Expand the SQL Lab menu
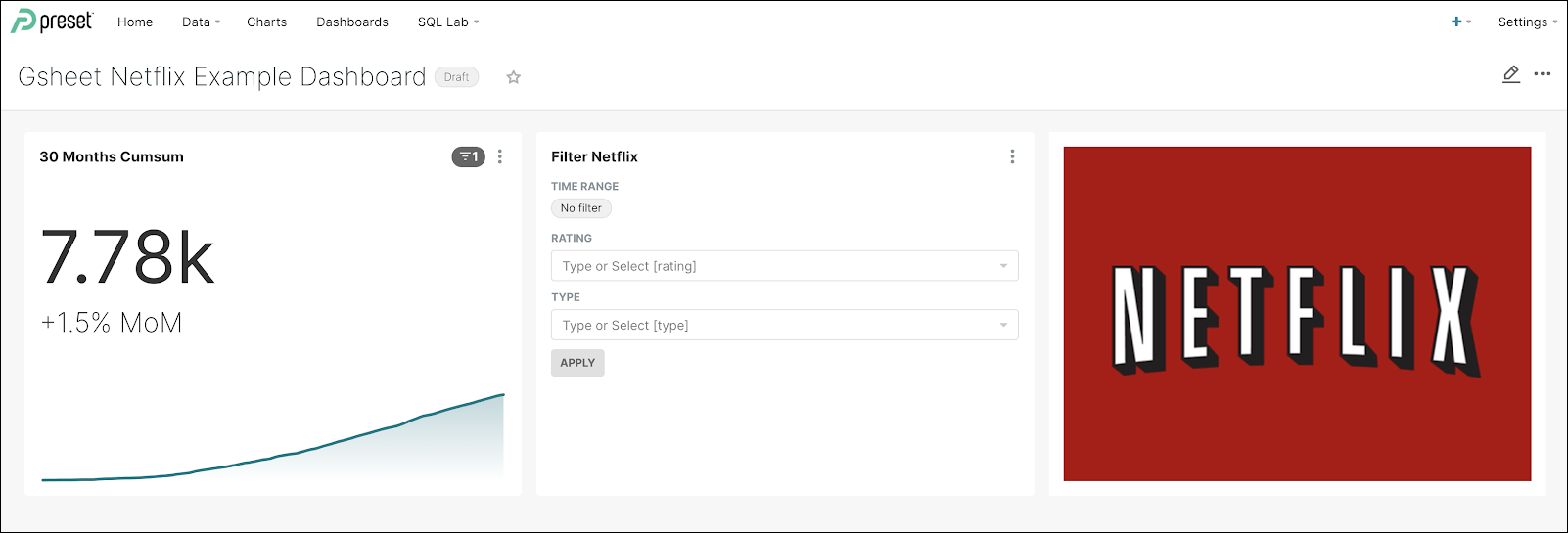The height and width of the screenshot is (533, 1568). (x=448, y=22)
